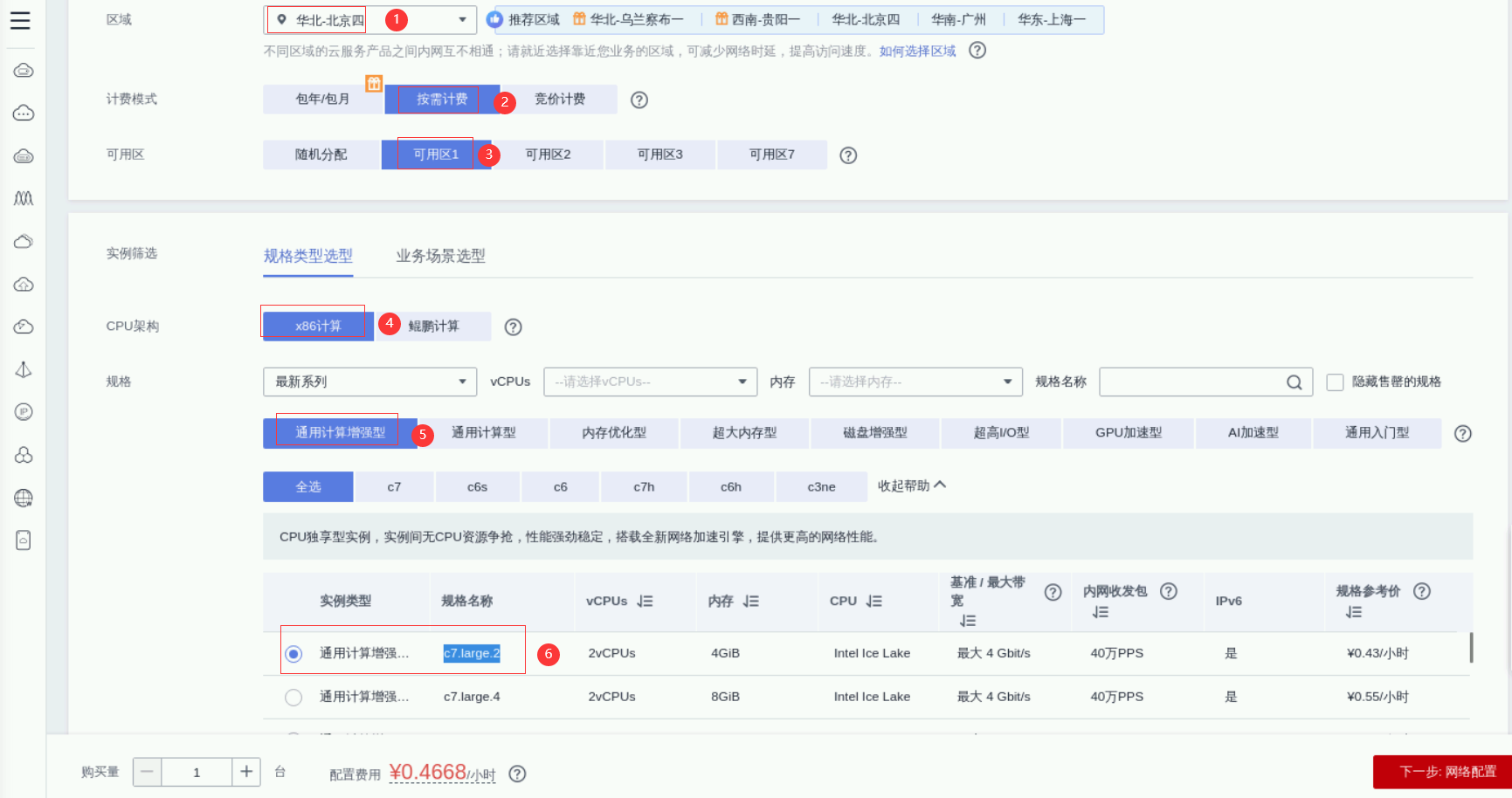Screen dimensions: 1512x798
Task: Select 包年/包月 billing mode
Action: point(323,100)
